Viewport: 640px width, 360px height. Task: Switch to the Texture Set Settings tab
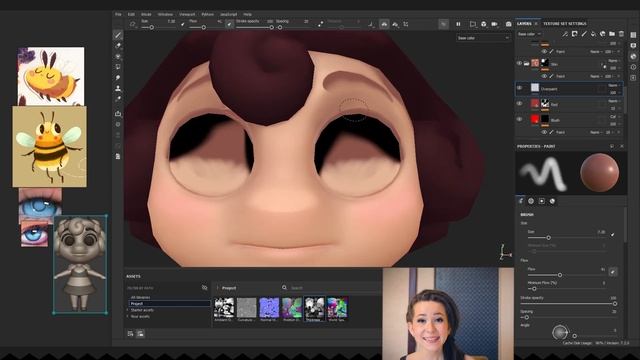[565, 24]
